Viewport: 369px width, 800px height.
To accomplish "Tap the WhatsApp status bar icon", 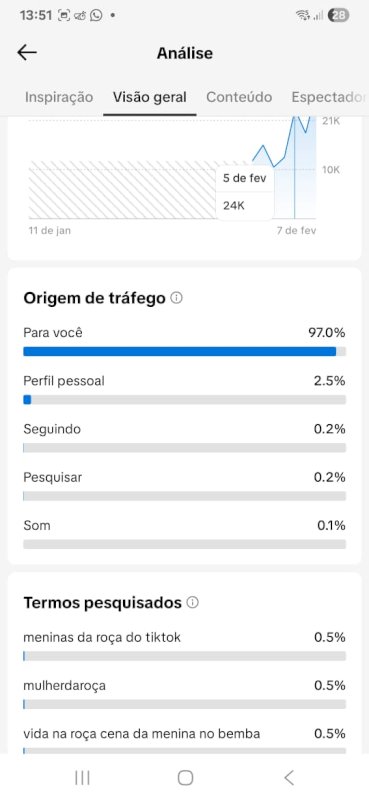I will pyautogui.click(x=96, y=15).
